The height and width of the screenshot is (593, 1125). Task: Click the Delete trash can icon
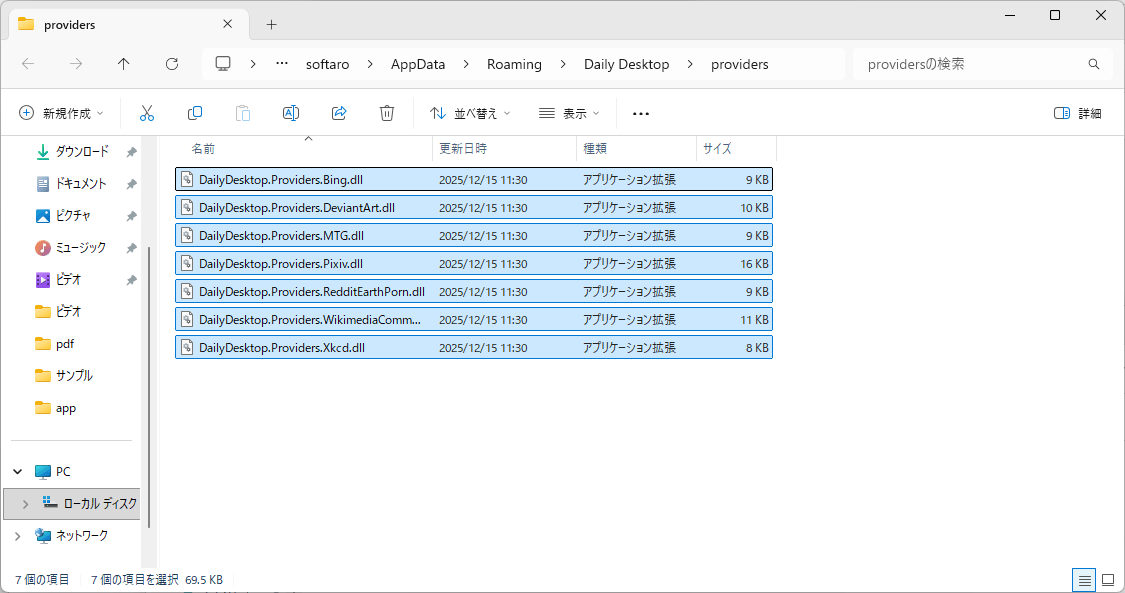point(387,113)
